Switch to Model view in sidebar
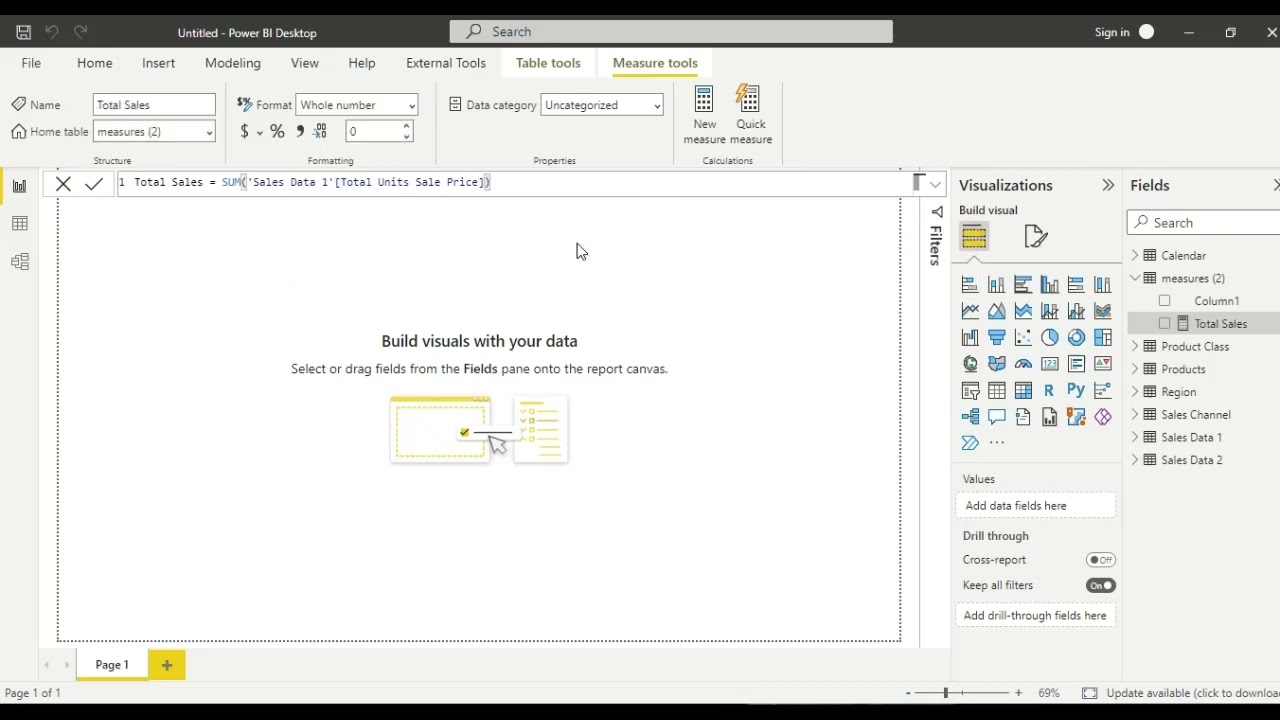Image resolution: width=1280 pixels, height=720 pixels. 19,262
